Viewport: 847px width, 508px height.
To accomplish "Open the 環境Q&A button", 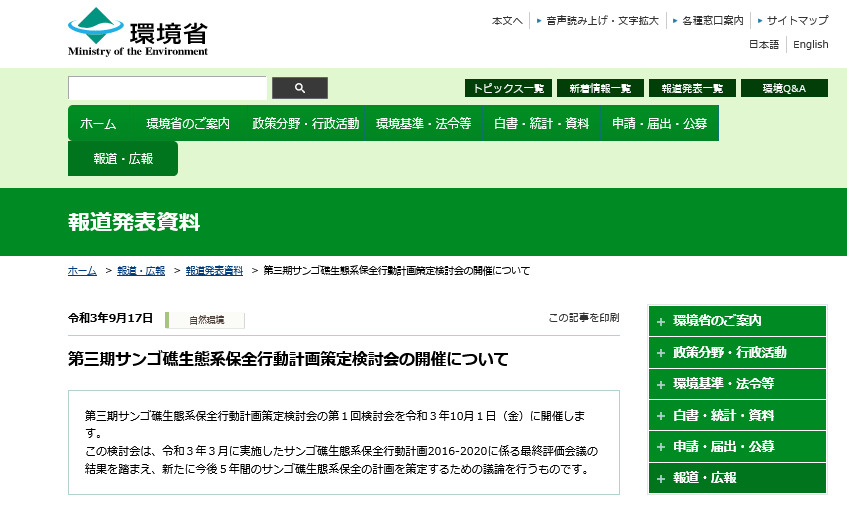I will pyautogui.click(x=784, y=88).
